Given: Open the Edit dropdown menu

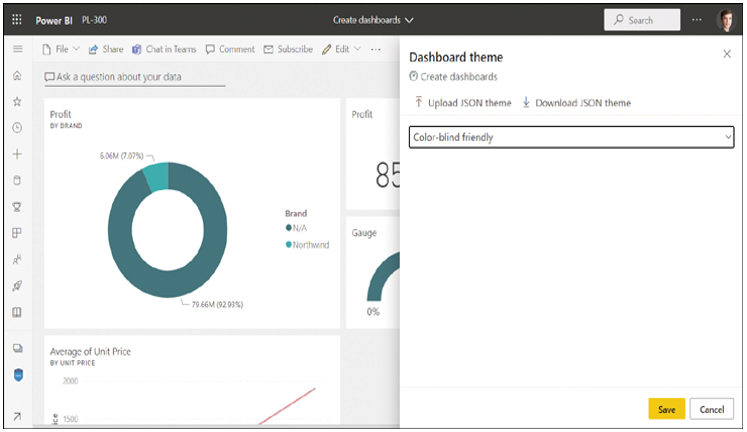Looking at the screenshot, I should (342, 49).
